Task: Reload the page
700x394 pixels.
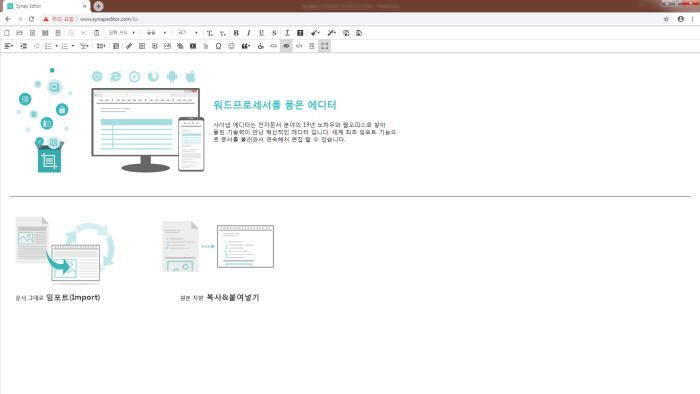Action: click(x=31, y=19)
